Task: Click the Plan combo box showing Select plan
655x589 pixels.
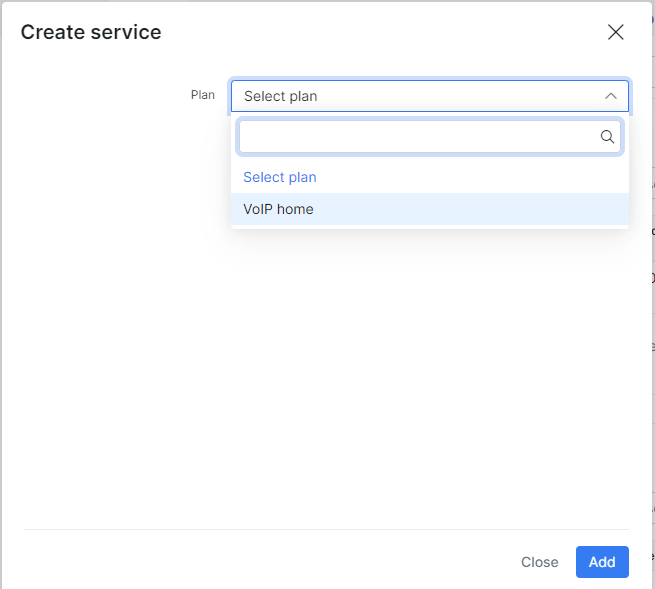Action: (x=430, y=96)
